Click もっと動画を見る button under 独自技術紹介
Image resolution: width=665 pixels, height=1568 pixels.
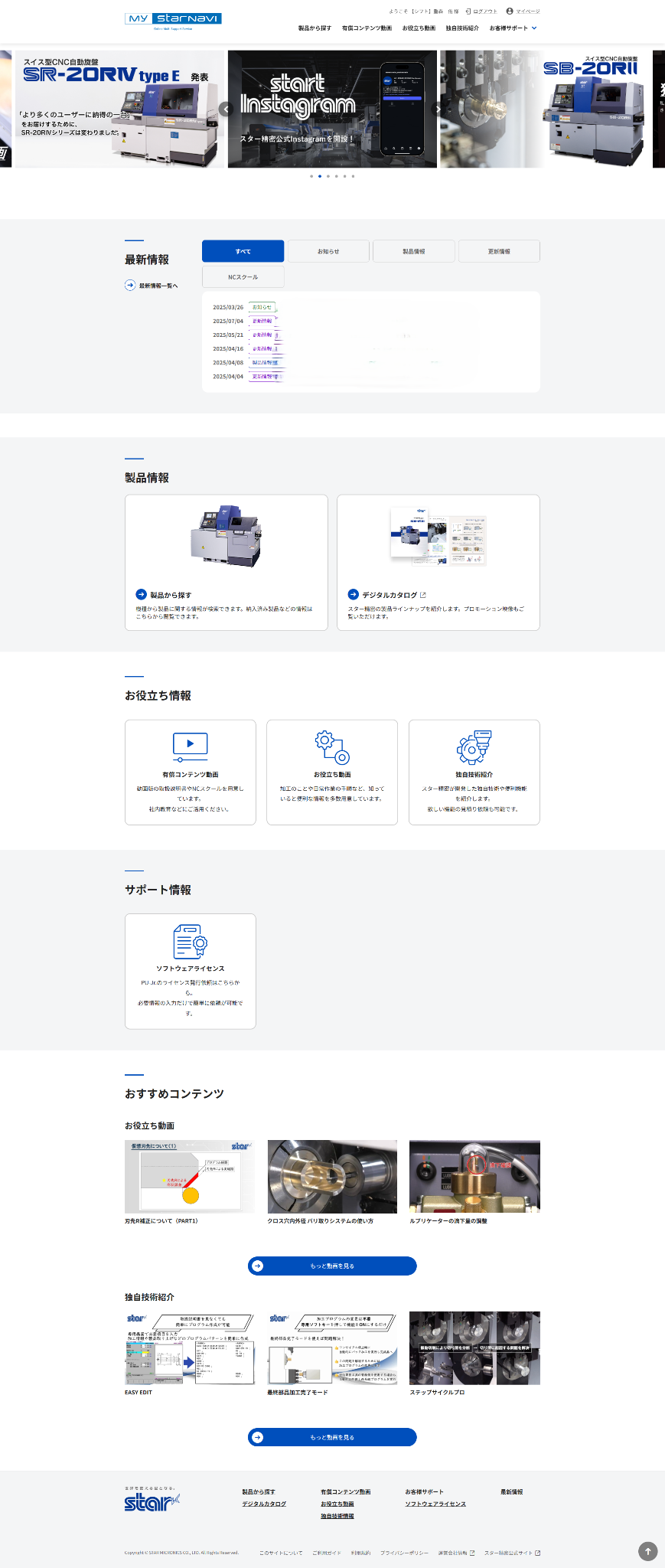pyautogui.click(x=332, y=1437)
